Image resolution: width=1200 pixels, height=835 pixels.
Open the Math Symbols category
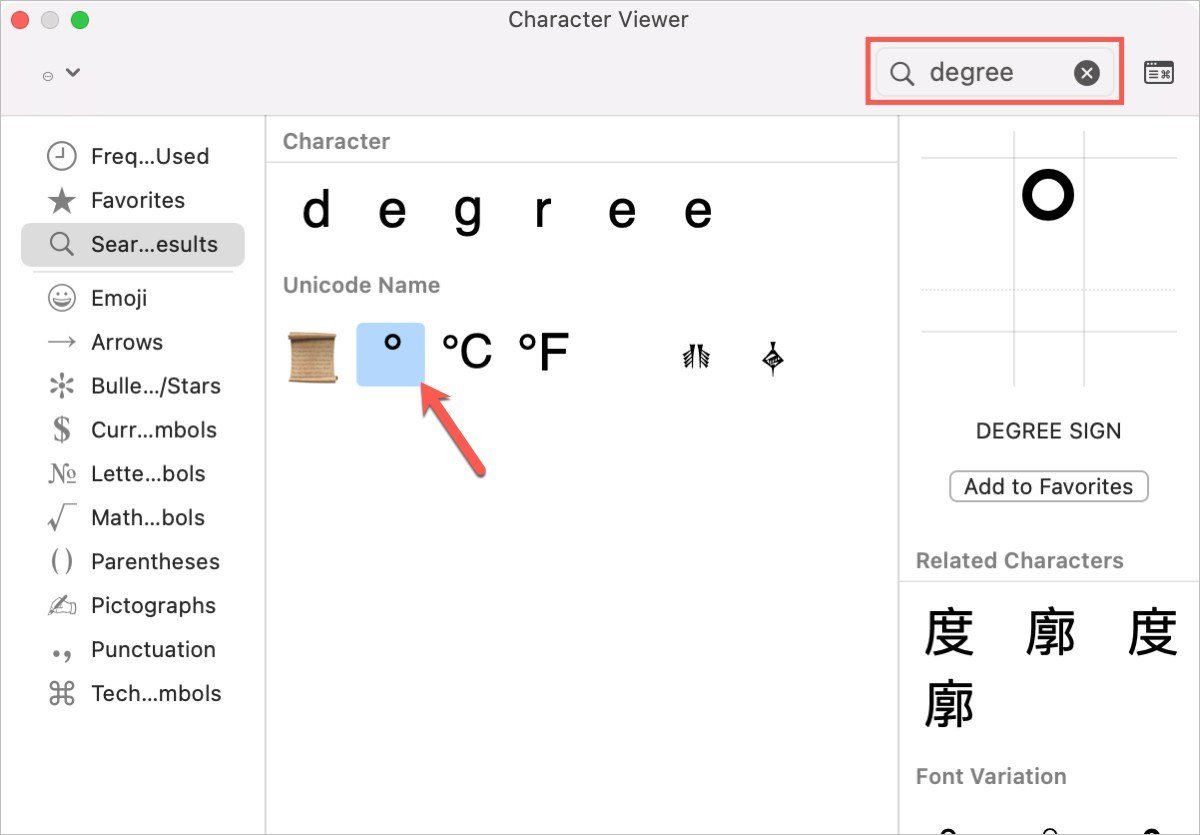[x=132, y=518]
